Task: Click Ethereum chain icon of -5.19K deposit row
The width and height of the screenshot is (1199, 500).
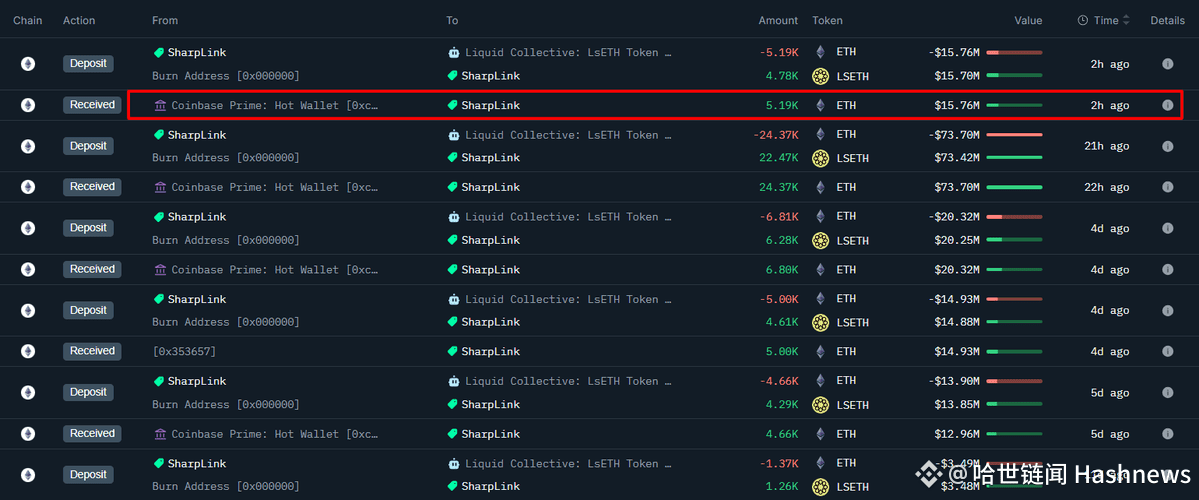Action: point(28,64)
